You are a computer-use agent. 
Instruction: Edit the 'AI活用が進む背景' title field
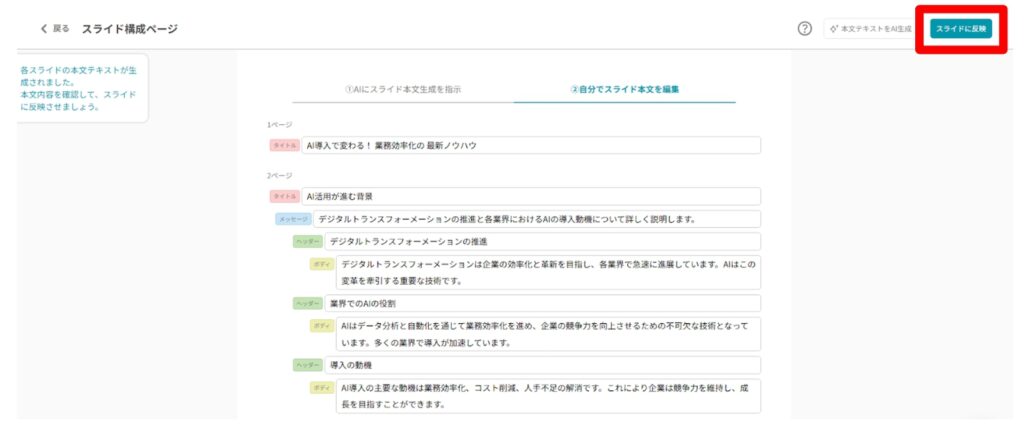coord(530,196)
